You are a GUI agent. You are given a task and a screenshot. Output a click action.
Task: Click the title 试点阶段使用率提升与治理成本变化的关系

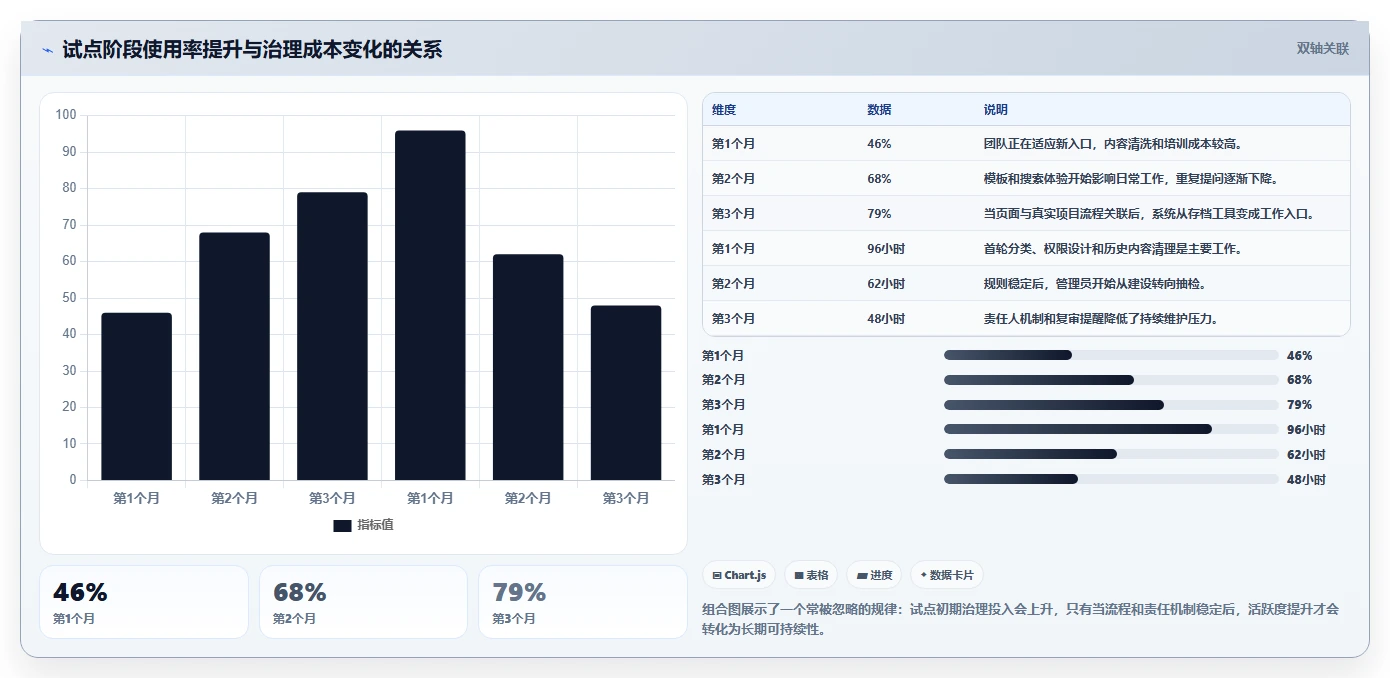(x=252, y=49)
